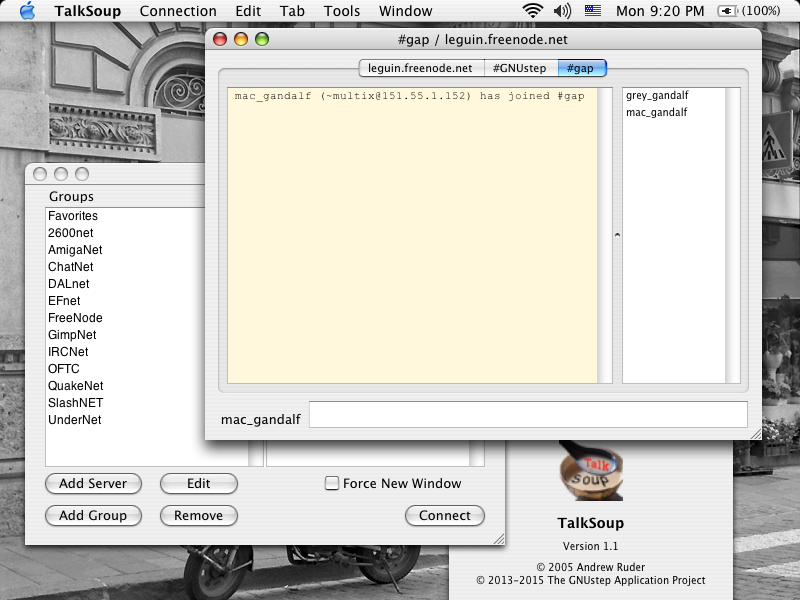Open the TalkSoup application menu
Viewport: 800px width, 600px height.
click(x=88, y=11)
